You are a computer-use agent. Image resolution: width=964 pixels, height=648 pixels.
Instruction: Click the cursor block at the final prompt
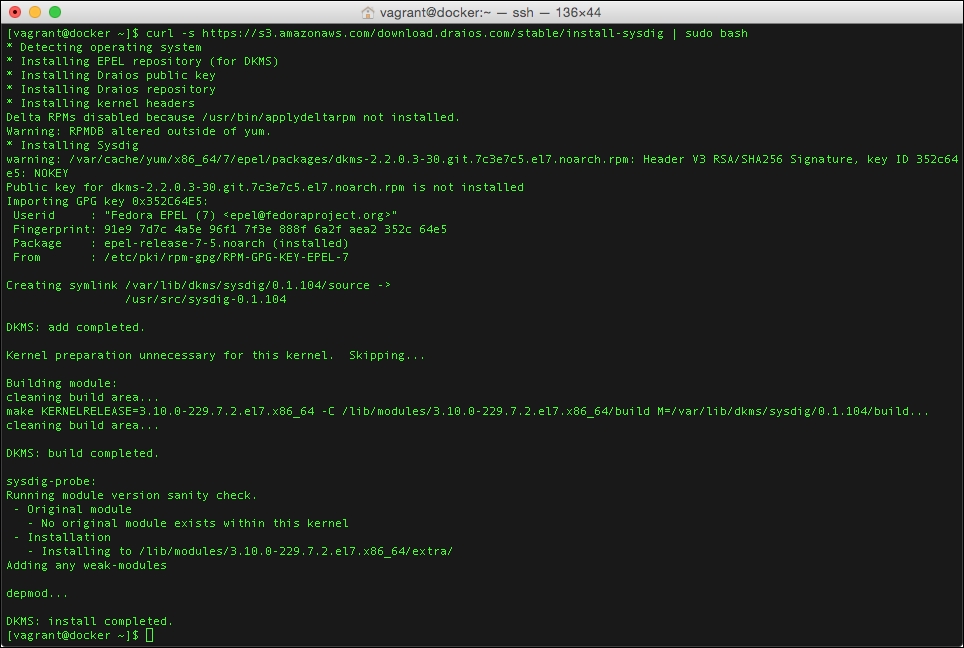[149, 635]
